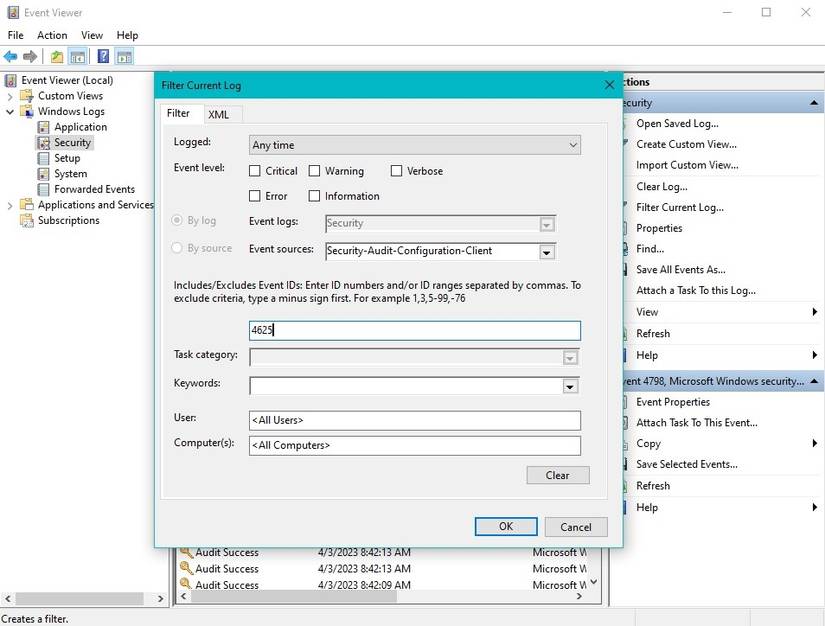Viewport: 825px width, 626px height.
Task: Select the System log icon in tree
Action: coord(44,174)
